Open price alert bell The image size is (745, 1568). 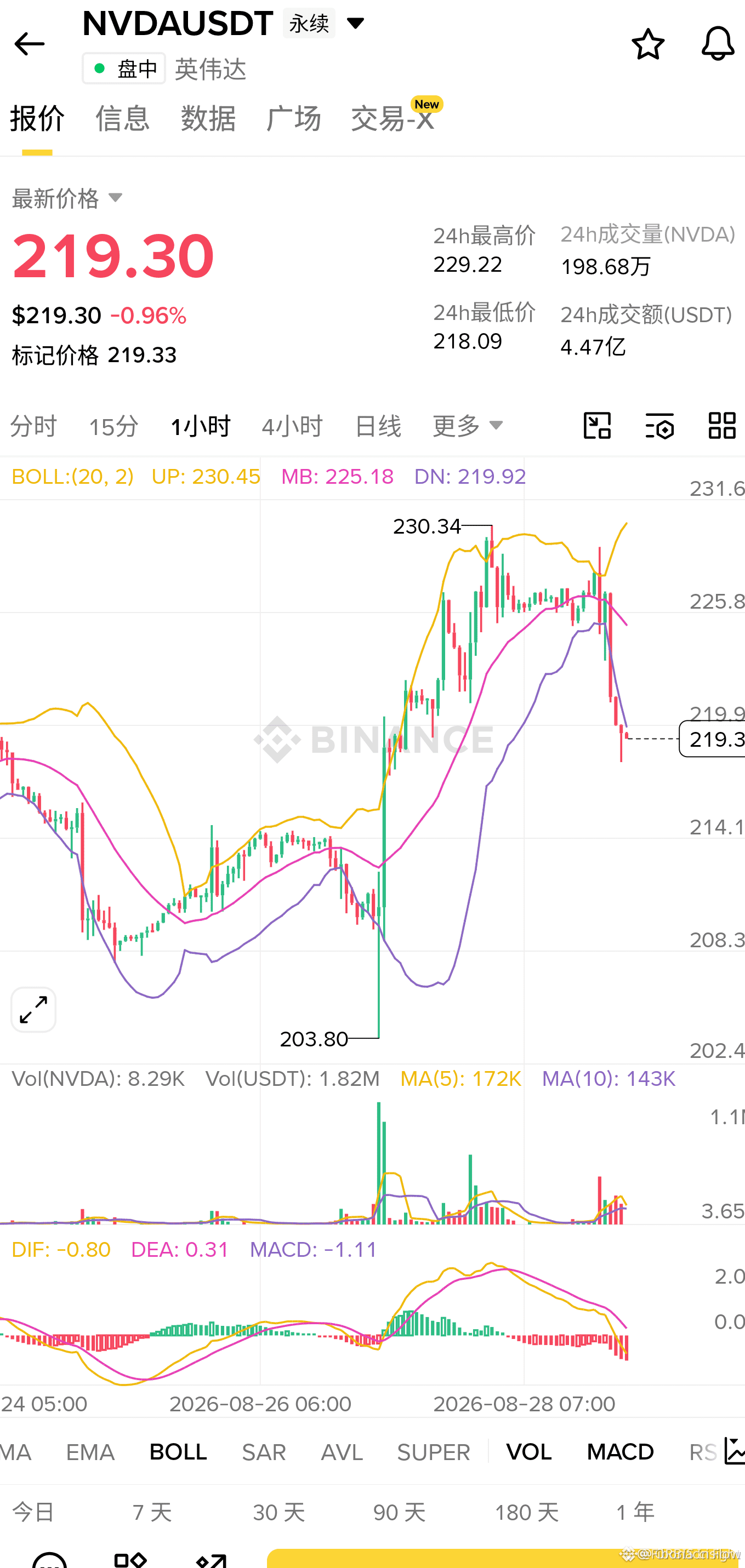(718, 44)
